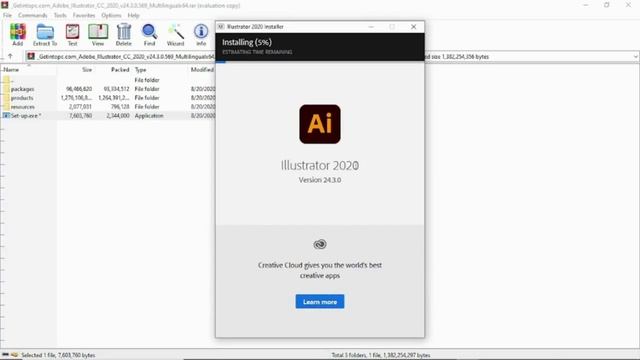Open the Help menu
This screenshot has height=360, width=640.
click(x=133, y=15)
